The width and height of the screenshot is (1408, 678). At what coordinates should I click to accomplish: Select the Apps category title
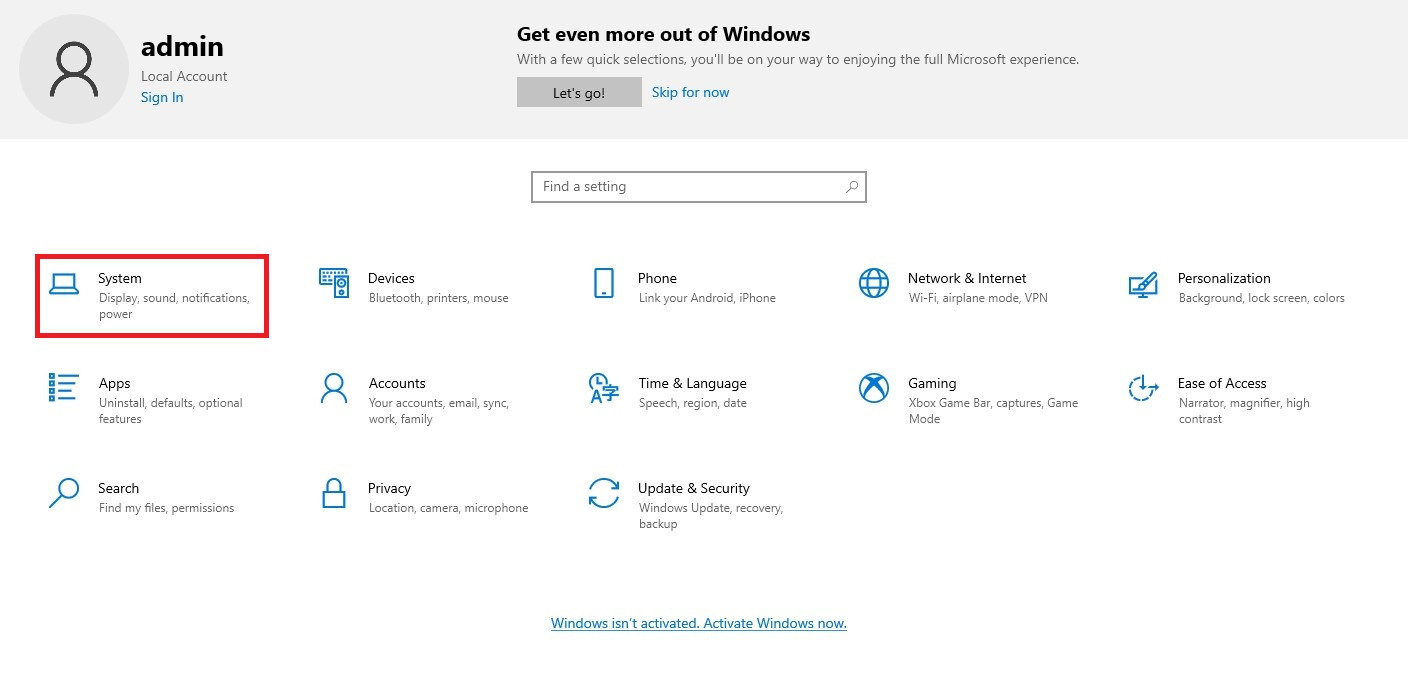tap(115, 383)
